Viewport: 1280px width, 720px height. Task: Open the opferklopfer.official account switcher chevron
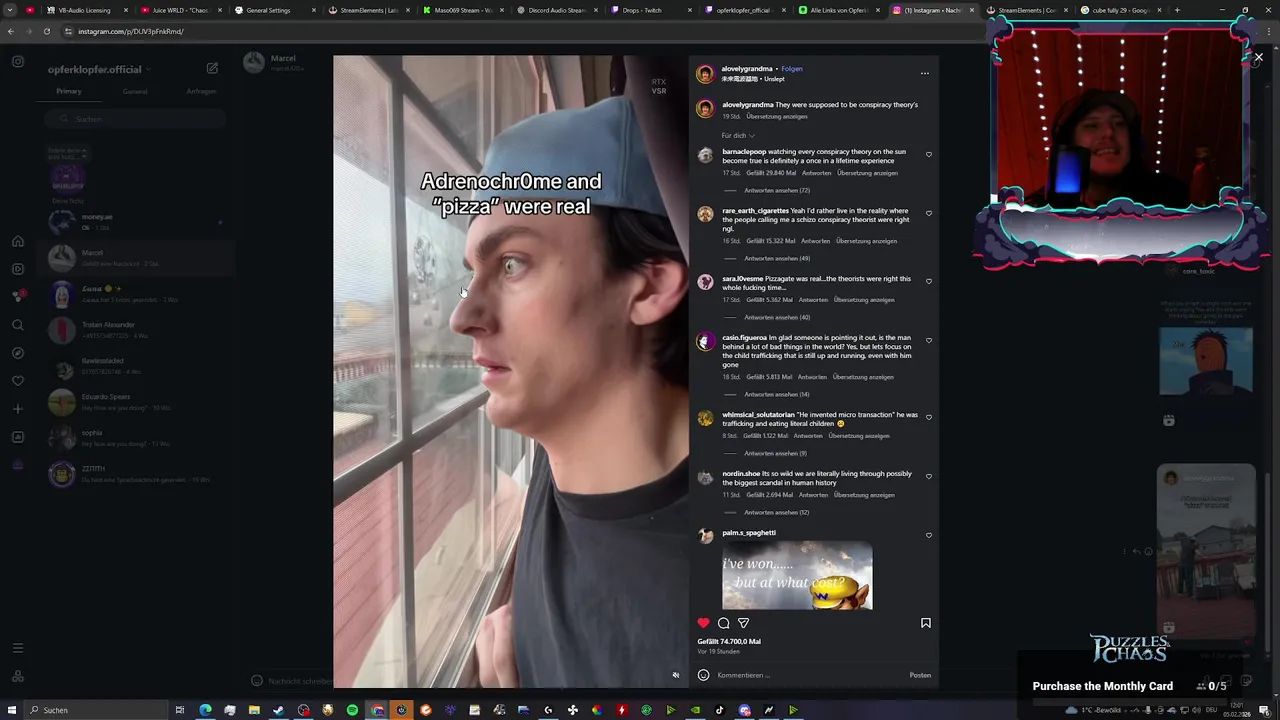(x=148, y=70)
